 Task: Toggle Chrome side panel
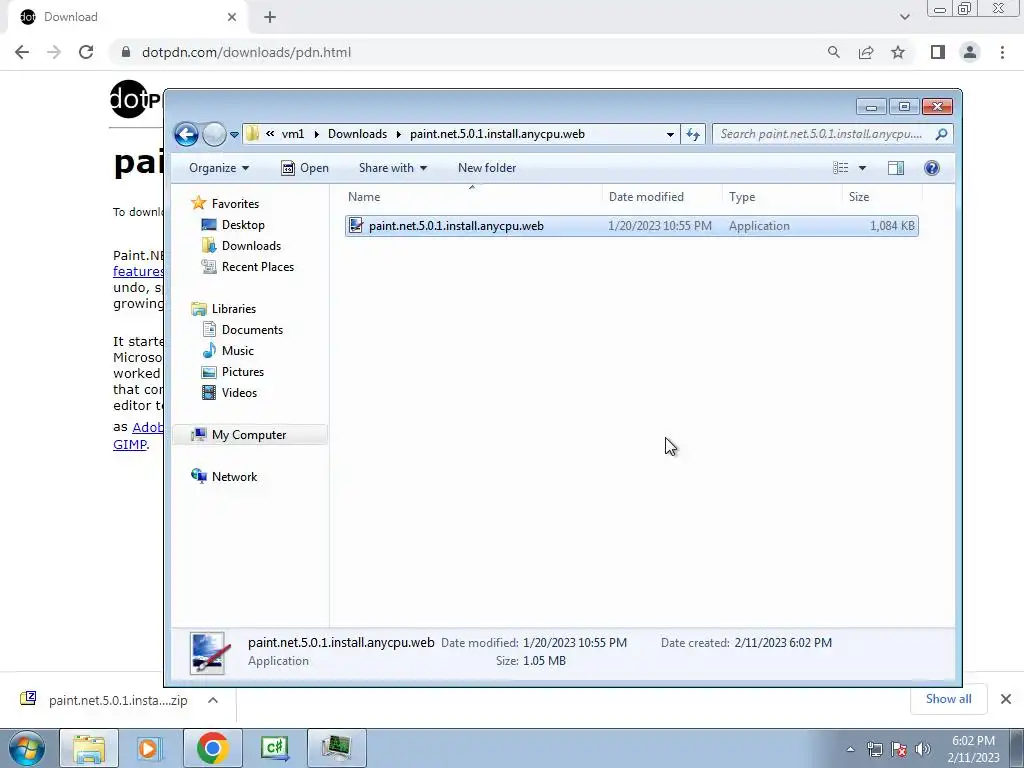pos(938,52)
